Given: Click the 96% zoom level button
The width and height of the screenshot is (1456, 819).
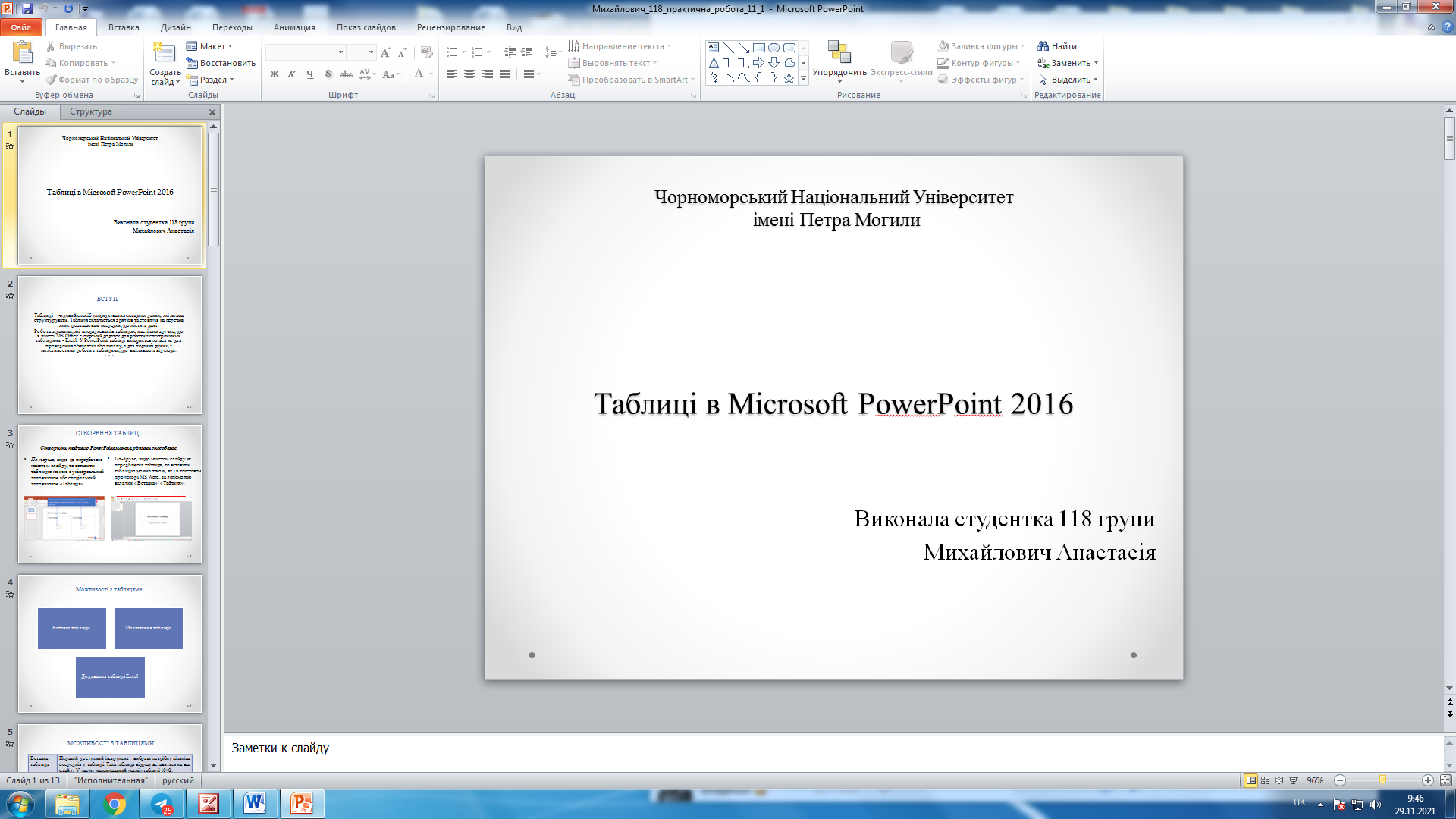Looking at the screenshot, I should coord(1315,780).
